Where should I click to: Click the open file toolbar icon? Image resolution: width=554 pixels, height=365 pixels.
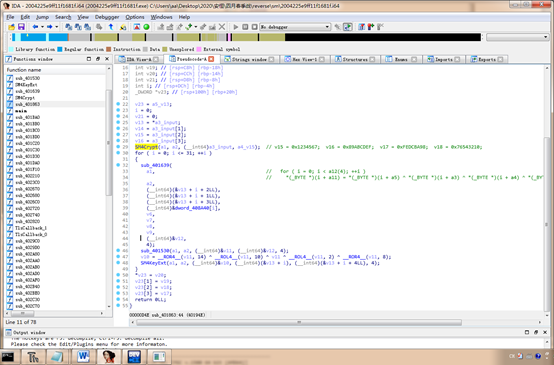pyautogui.click(x=11, y=27)
